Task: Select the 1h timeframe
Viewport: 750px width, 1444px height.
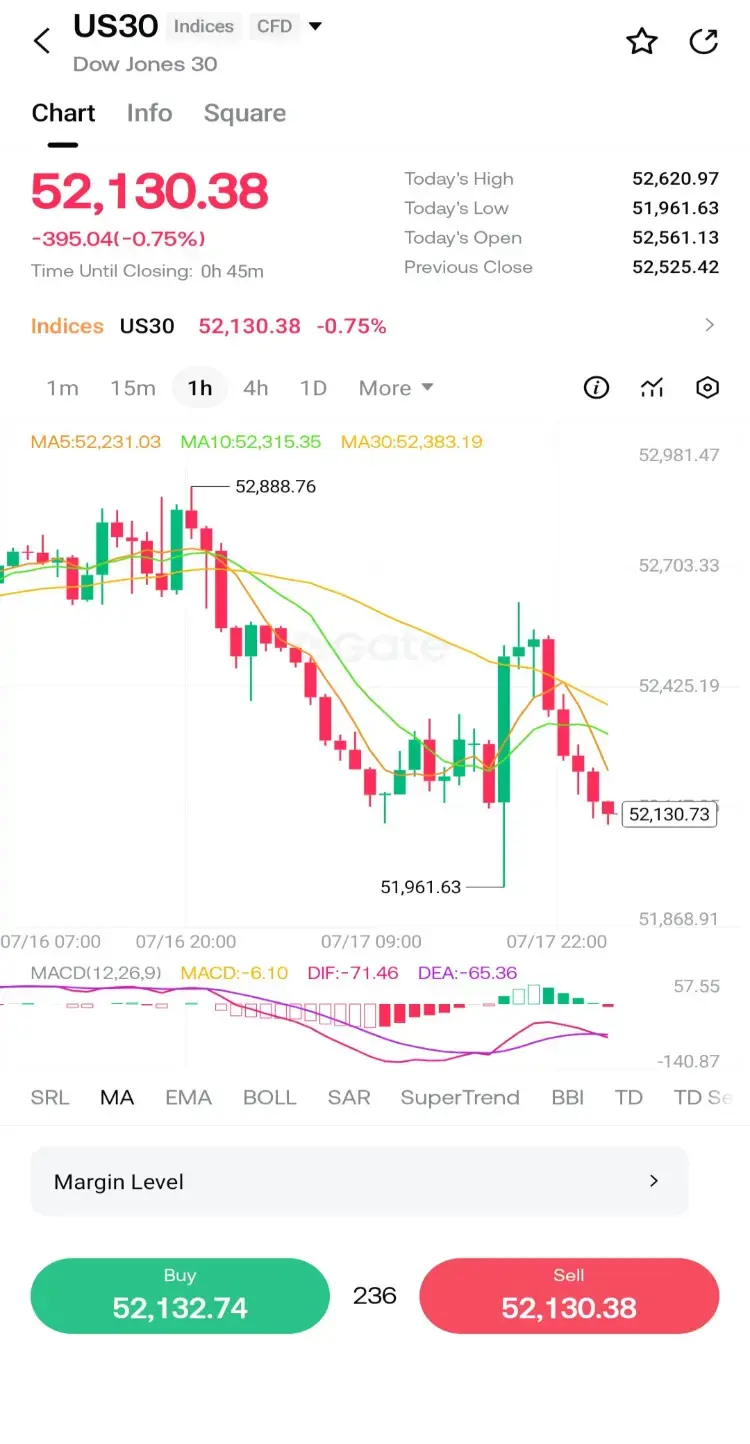Action: pos(200,388)
